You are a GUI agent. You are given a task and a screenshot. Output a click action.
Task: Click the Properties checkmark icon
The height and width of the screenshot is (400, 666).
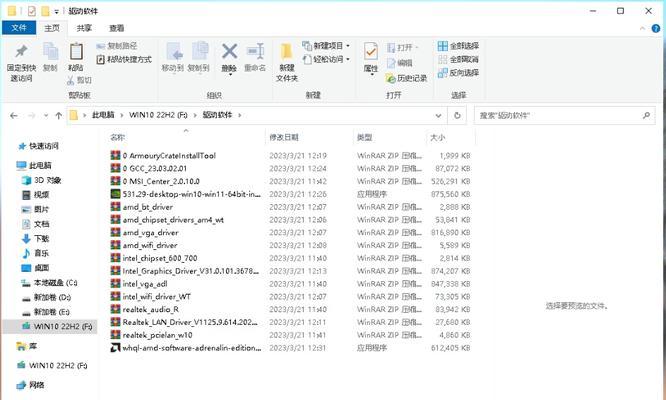tap(371, 51)
